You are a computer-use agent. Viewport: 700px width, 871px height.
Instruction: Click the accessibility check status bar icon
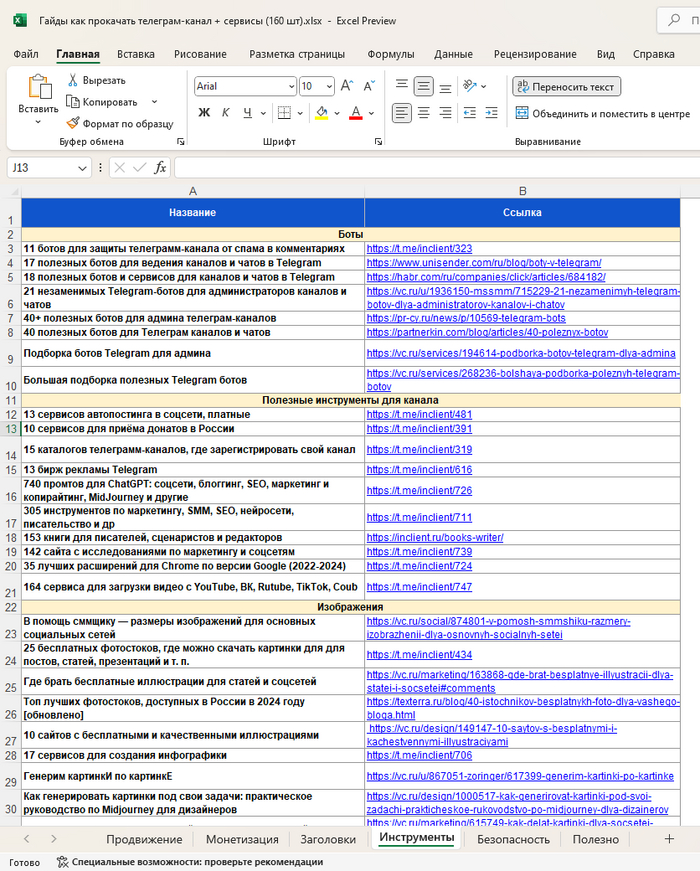pos(62,862)
